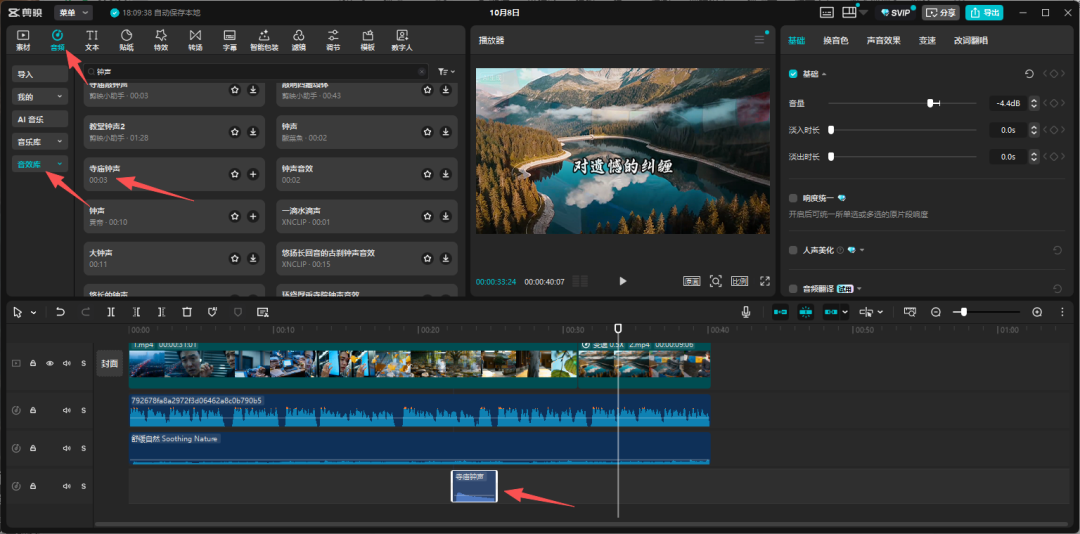
Task: Add 钟声 10-second sound to the timeline
Action: (253, 216)
